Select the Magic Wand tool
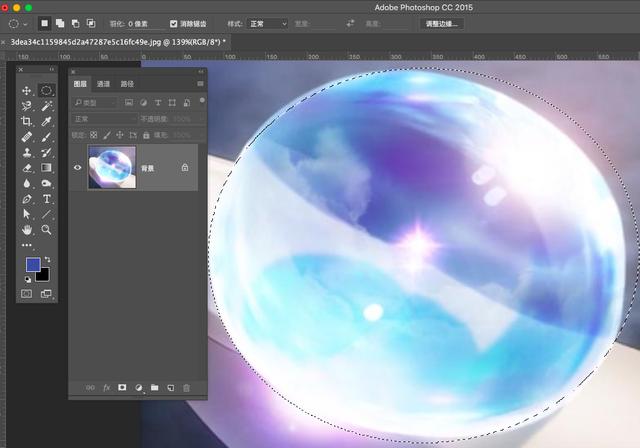Screen dimensions: 640x448 click(x=46, y=106)
